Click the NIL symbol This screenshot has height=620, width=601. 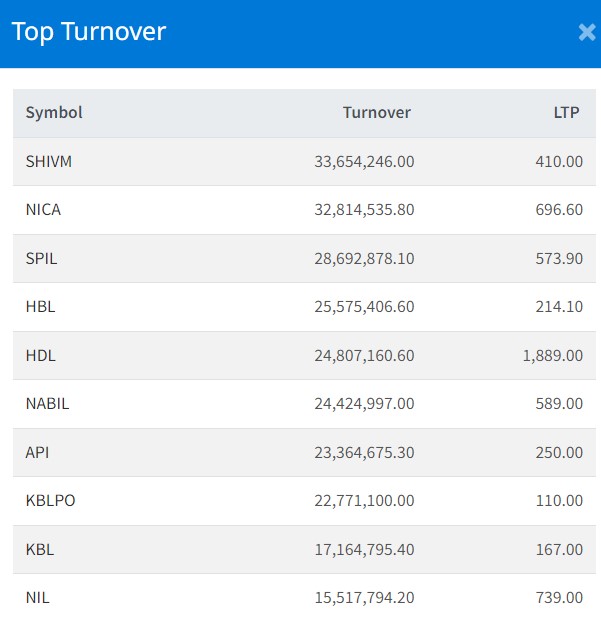point(37,598)
